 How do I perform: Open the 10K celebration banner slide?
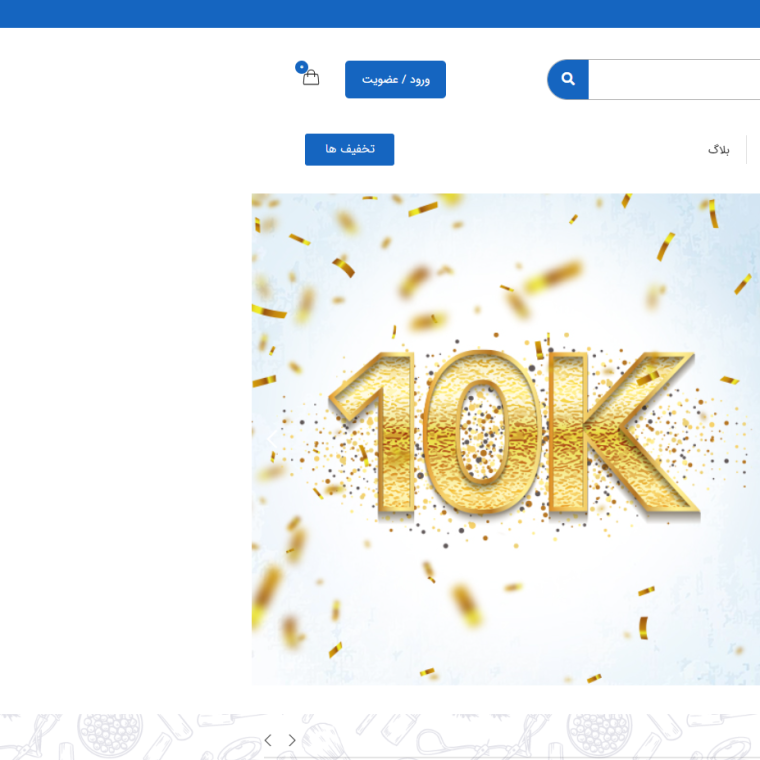tap(505, 600)
